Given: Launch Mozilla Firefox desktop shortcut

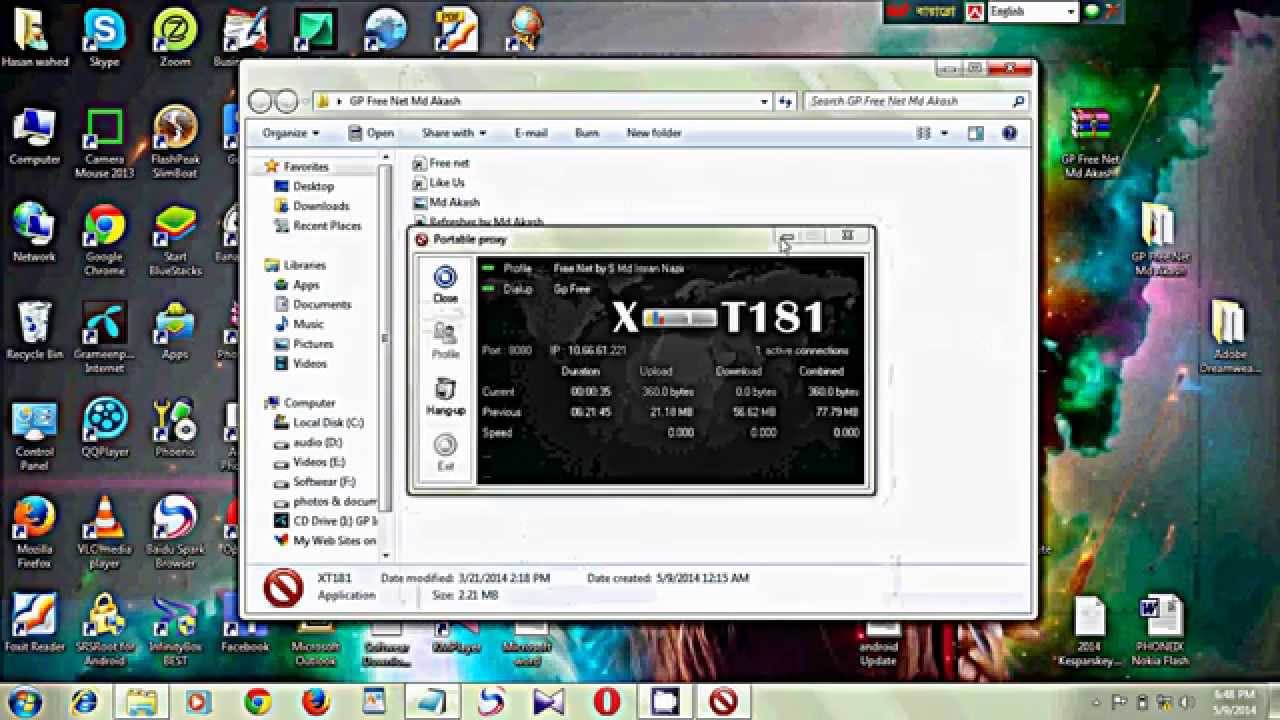Looking at the screenshot, I should (34, 533).
